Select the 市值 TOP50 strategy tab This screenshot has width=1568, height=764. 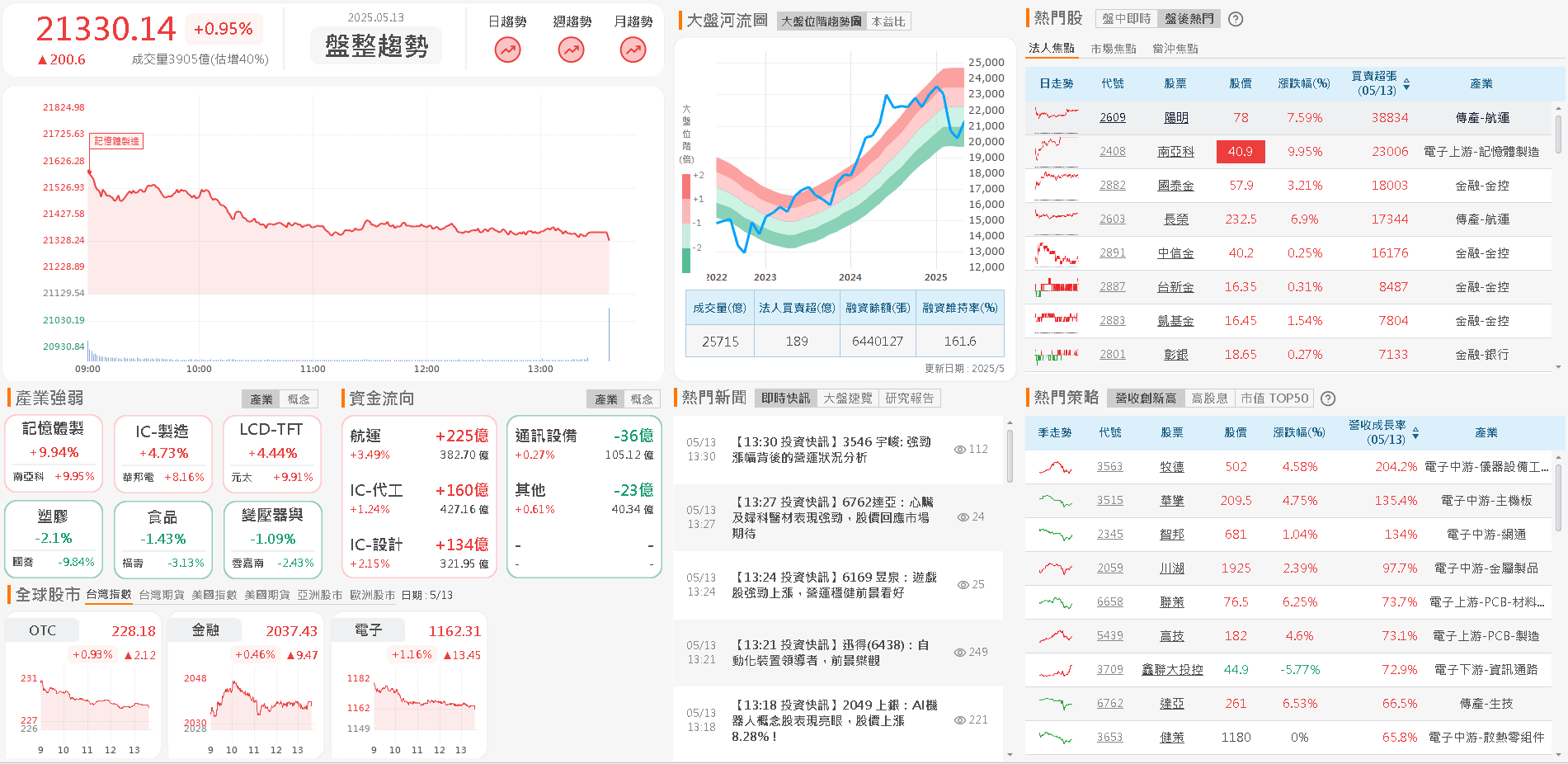point(1274,399)
